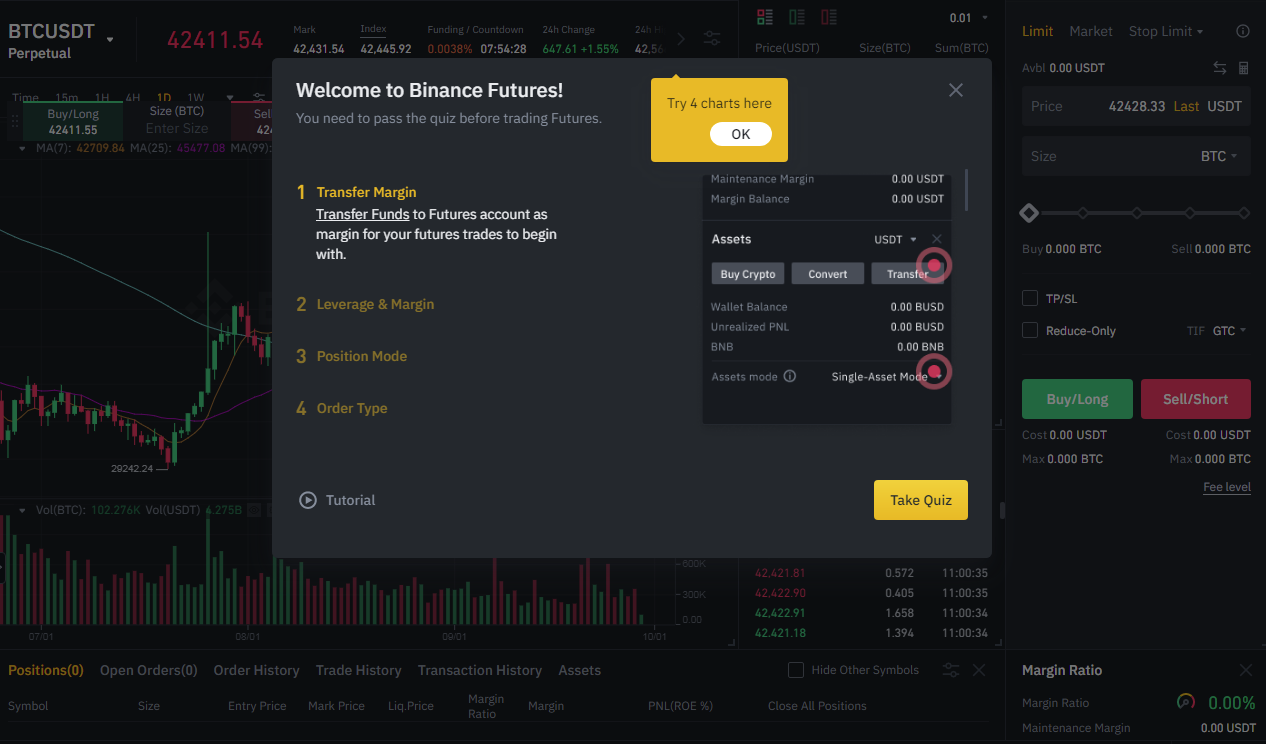Click Transfer in the Assets preview
The width and height of the screenshot is (1266, 744).
pos(908,274)
